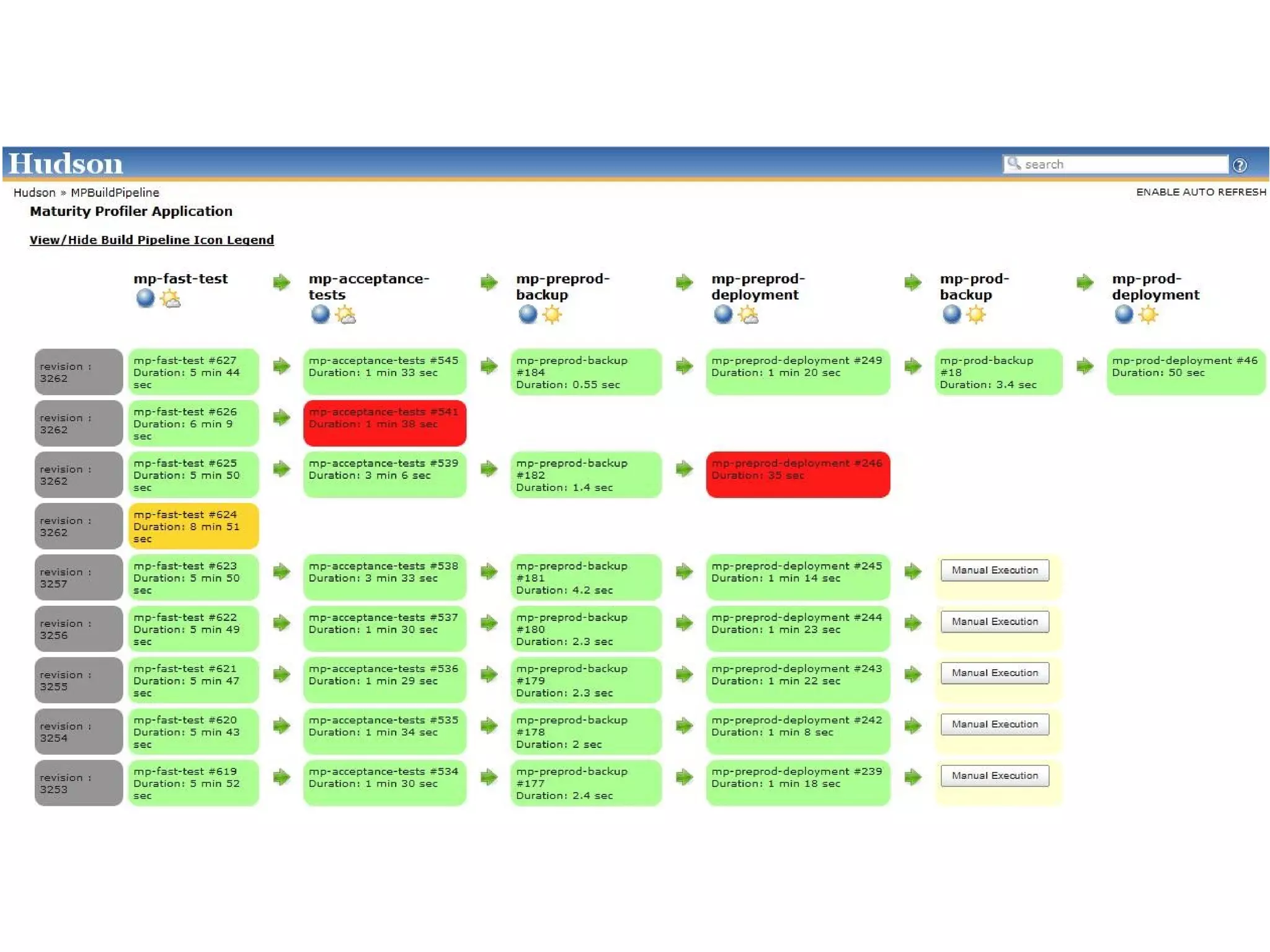Open failed build mp-acceptance-tests #541
Image resolution: width=1270 pixels, height=952 pixels.
(x=384, y=424)
